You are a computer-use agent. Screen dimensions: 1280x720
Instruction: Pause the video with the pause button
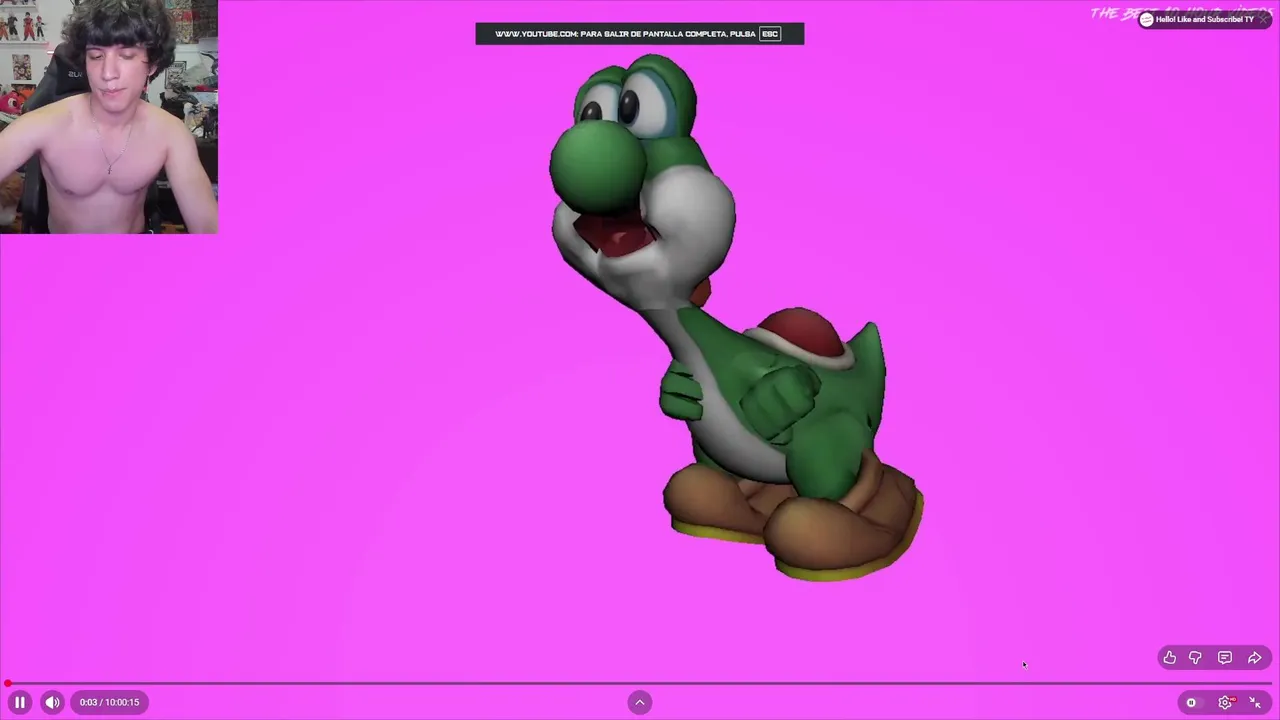pos(20,702)
